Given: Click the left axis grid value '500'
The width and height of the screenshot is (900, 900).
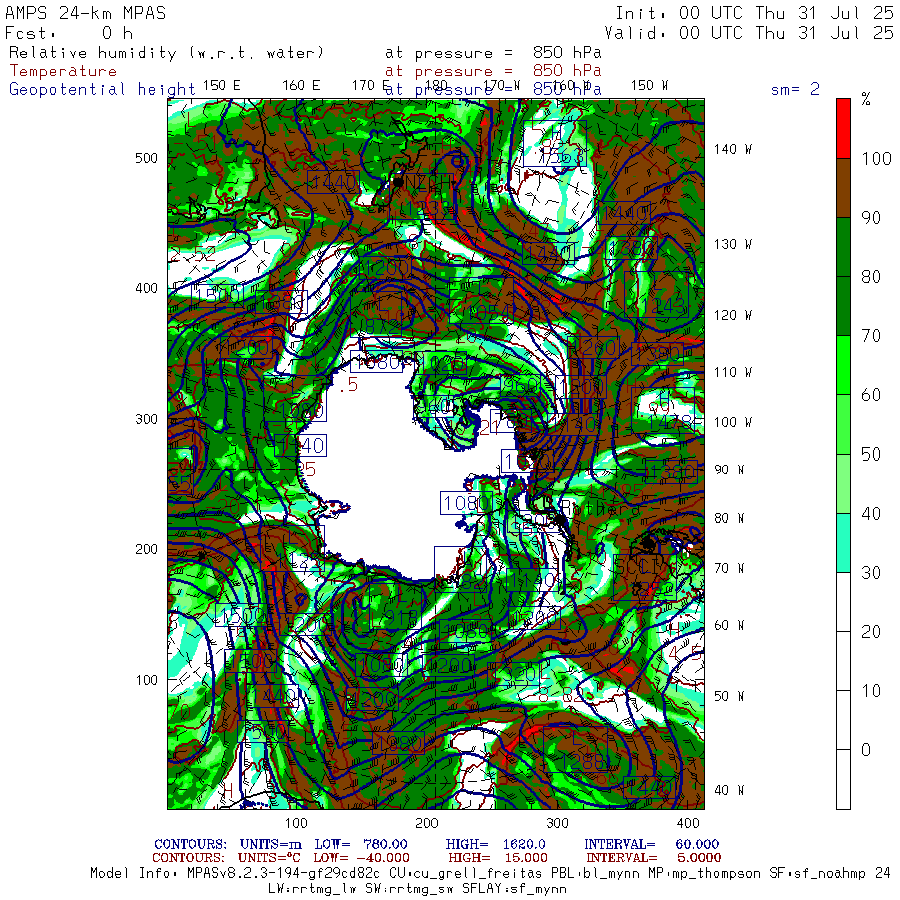Looking at the screenshot, I should 146,158.
